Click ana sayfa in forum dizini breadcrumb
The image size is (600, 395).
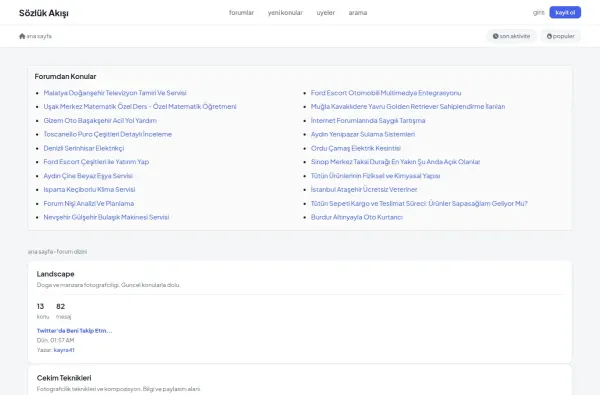[40, 251]
